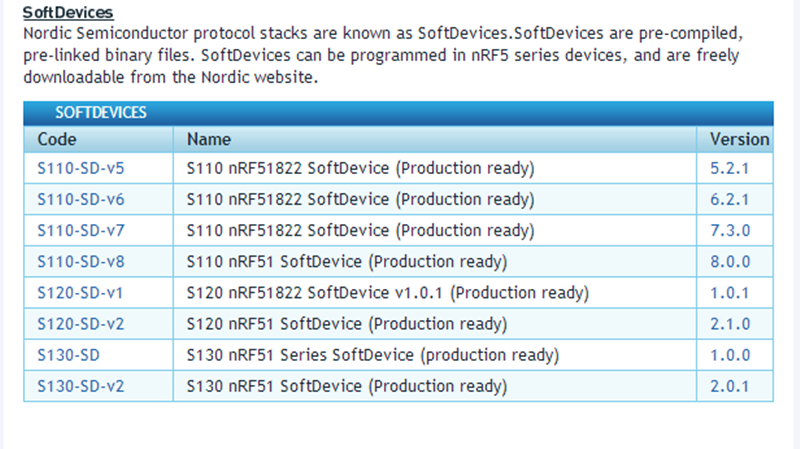Select the S110-SD-v8 code link
800x449 pixels.
(x=80, y=262)
